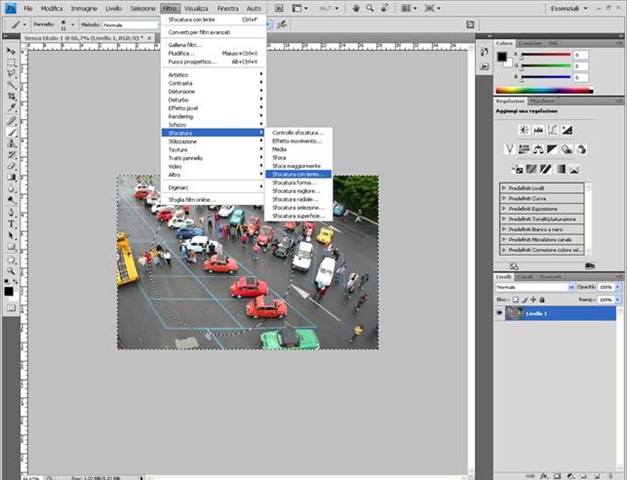Screen dimensions: 627x480
Task: Add a Brightness/Contrast adjustment via sun icon
Action: 523,130
